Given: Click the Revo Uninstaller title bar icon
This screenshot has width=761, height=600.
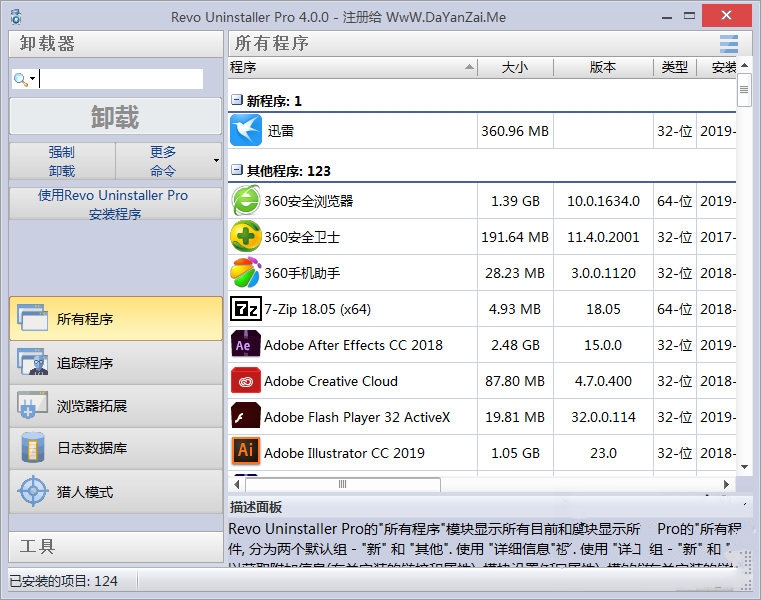Looking at the screenshot, I should point(16,17).
